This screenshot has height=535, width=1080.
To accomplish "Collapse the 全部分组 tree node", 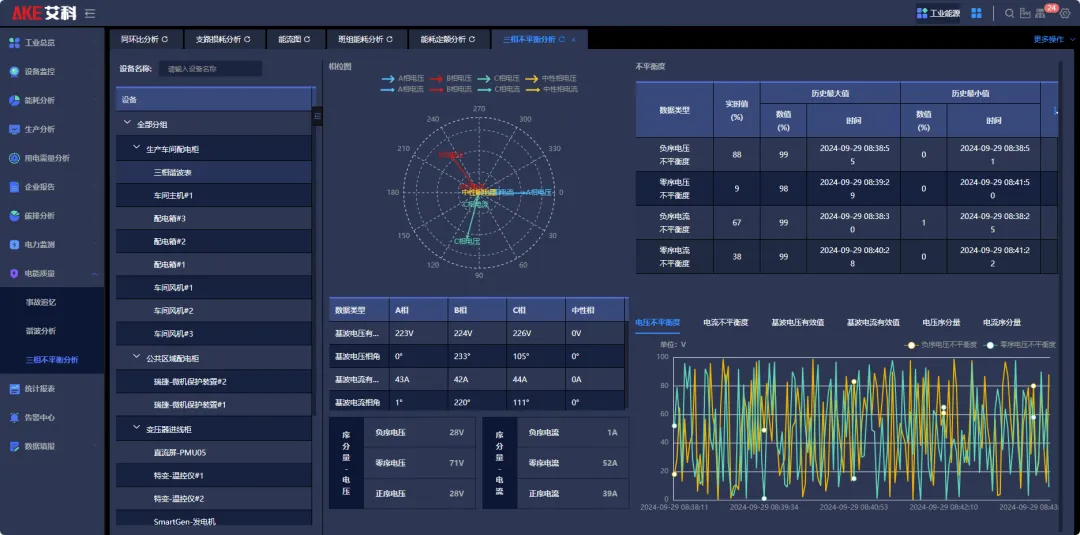I will [x=127, y=124].
